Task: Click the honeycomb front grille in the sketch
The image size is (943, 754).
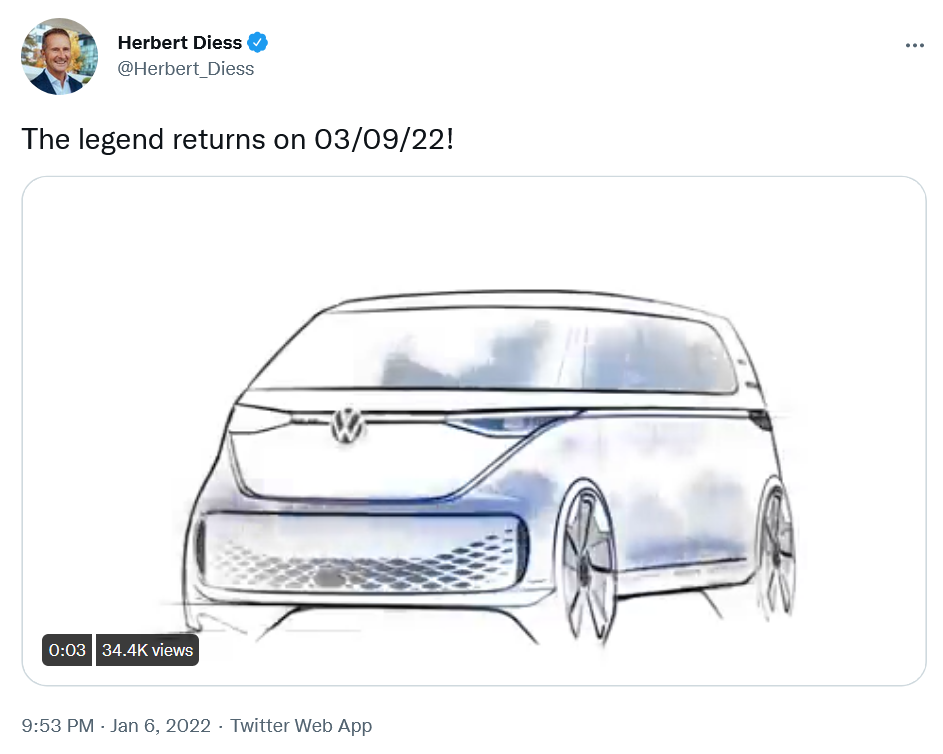Action: (360, 553)
